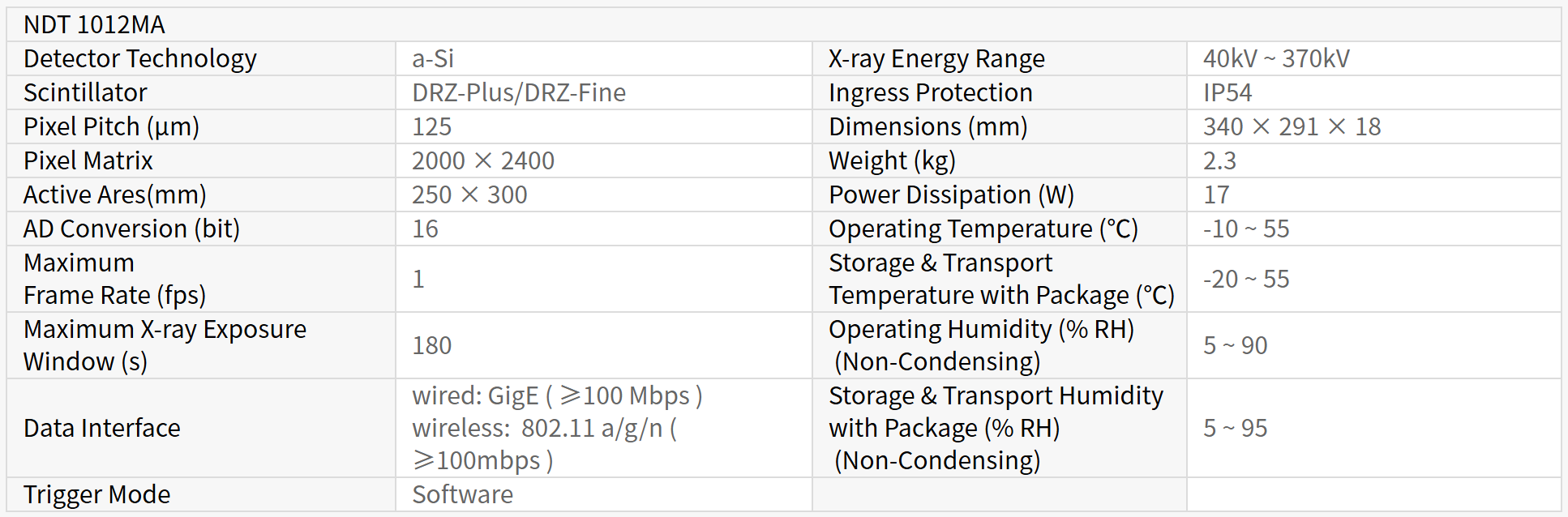
Task: Click the Pixel Pitch (μm) label
Action: click(111, 127)
